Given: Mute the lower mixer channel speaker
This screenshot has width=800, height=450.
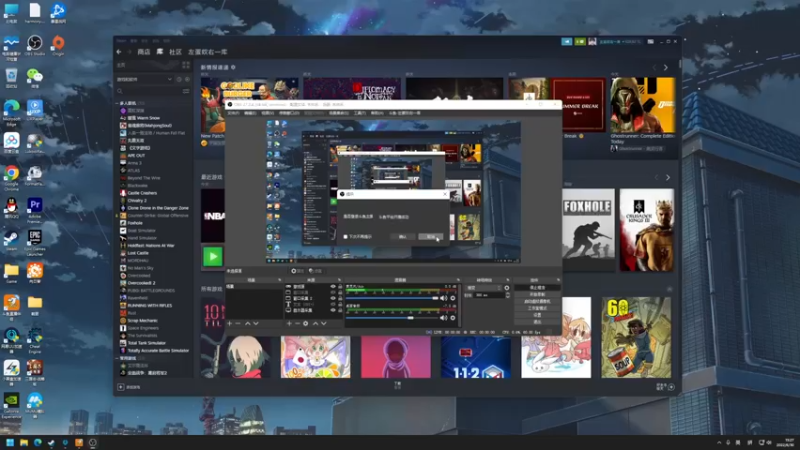Looking at the screenshot, I should 443,318.
